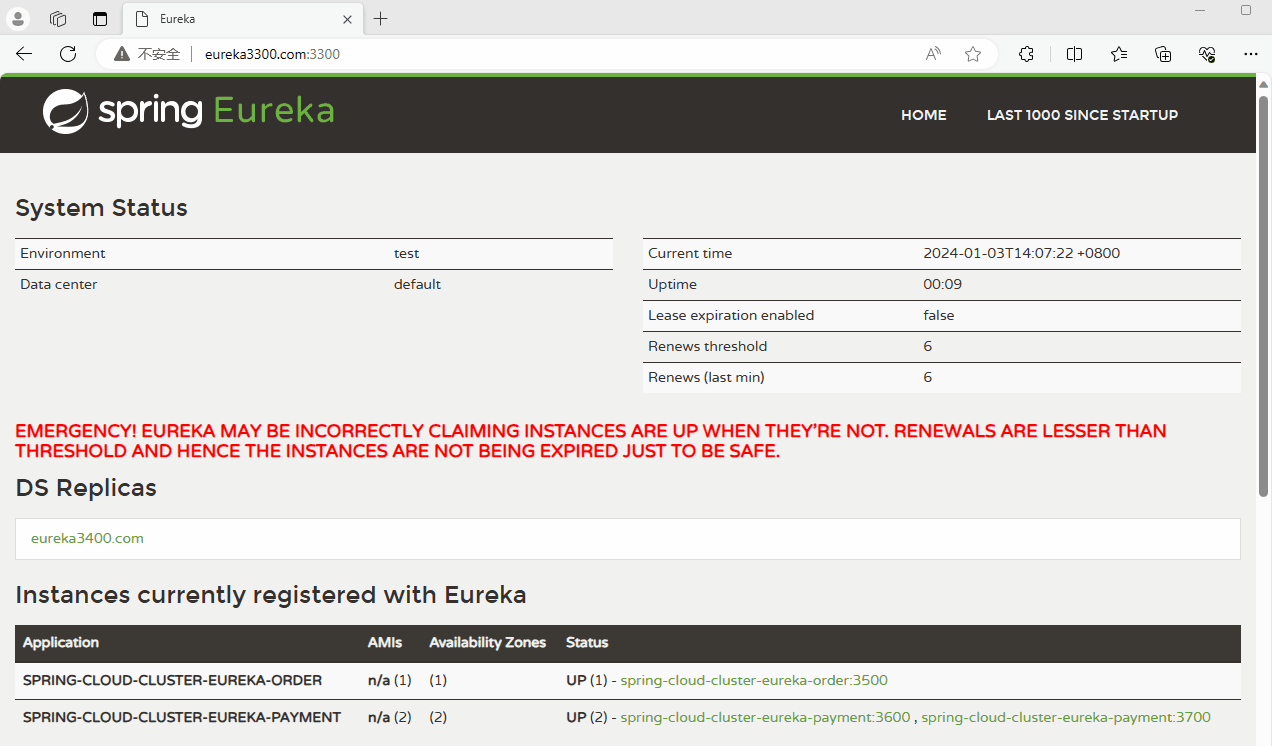This screenshot has width=1272, height=746.
Task: Maximize the browser window
Action: (1246, 10)
